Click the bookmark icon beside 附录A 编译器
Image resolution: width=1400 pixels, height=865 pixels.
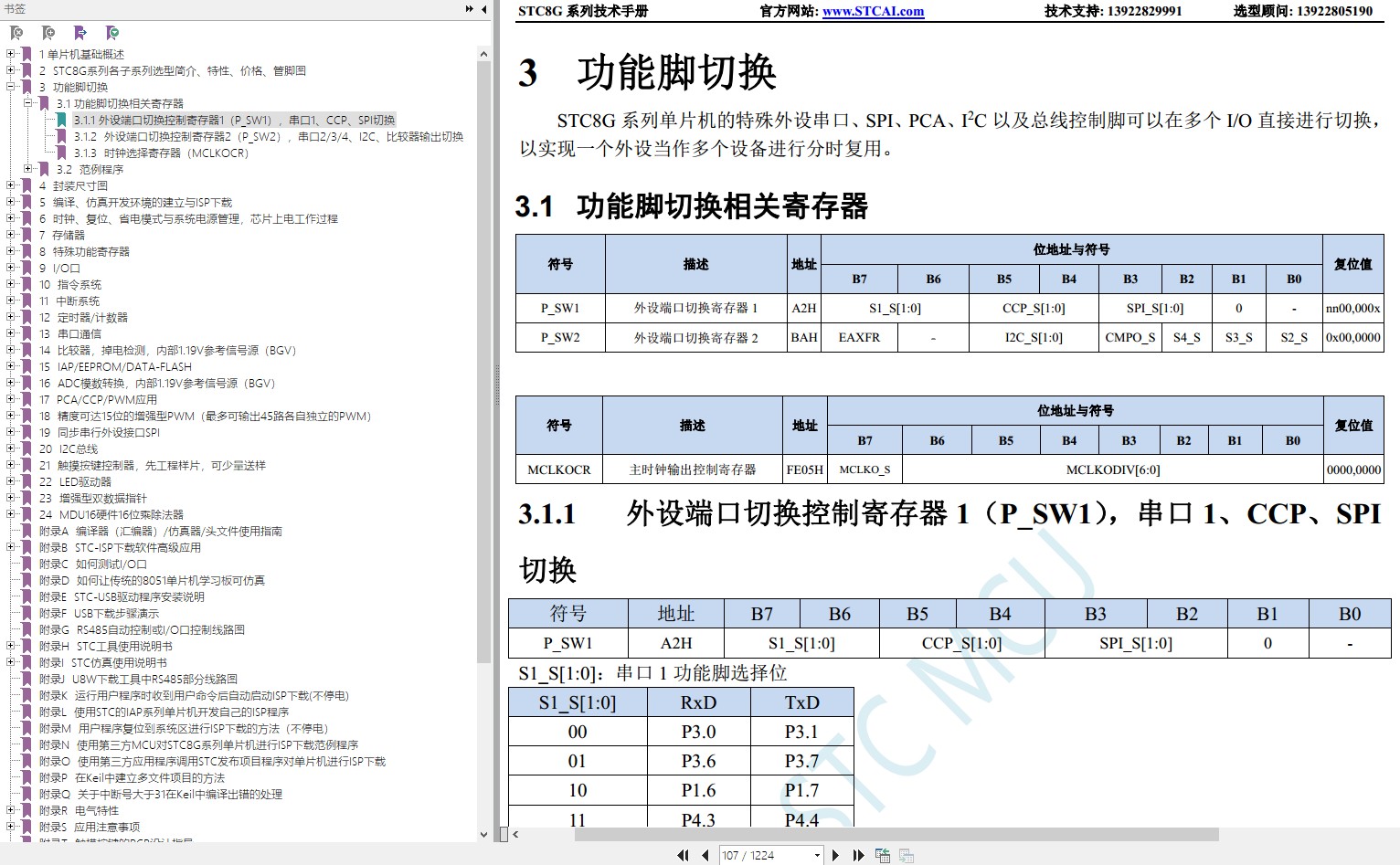pyautogui.click(x=27, y=531)
